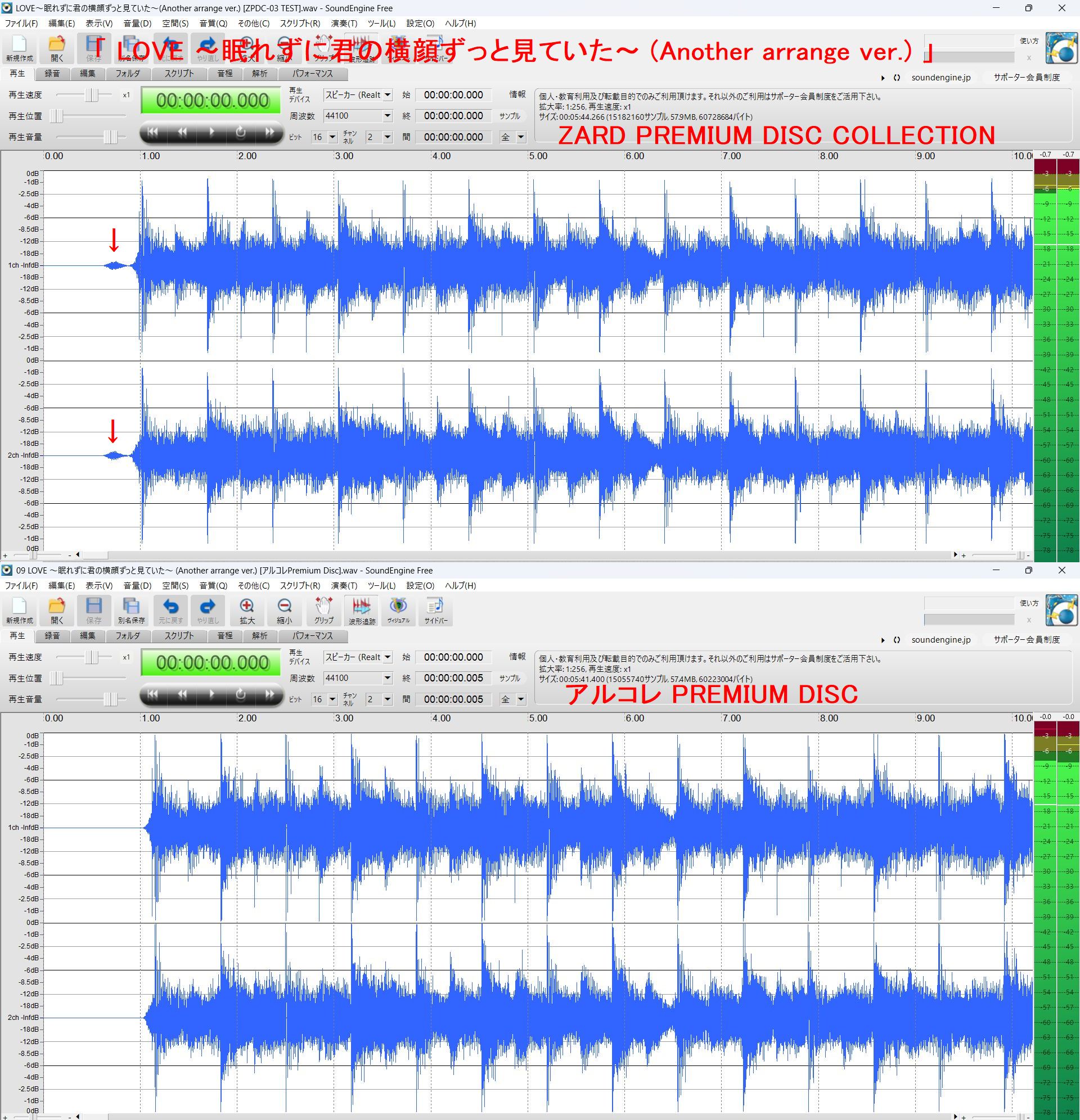
Task: Click 元に戻す undo icon in アルコレPremium Disc window
Action: (170, 609)
